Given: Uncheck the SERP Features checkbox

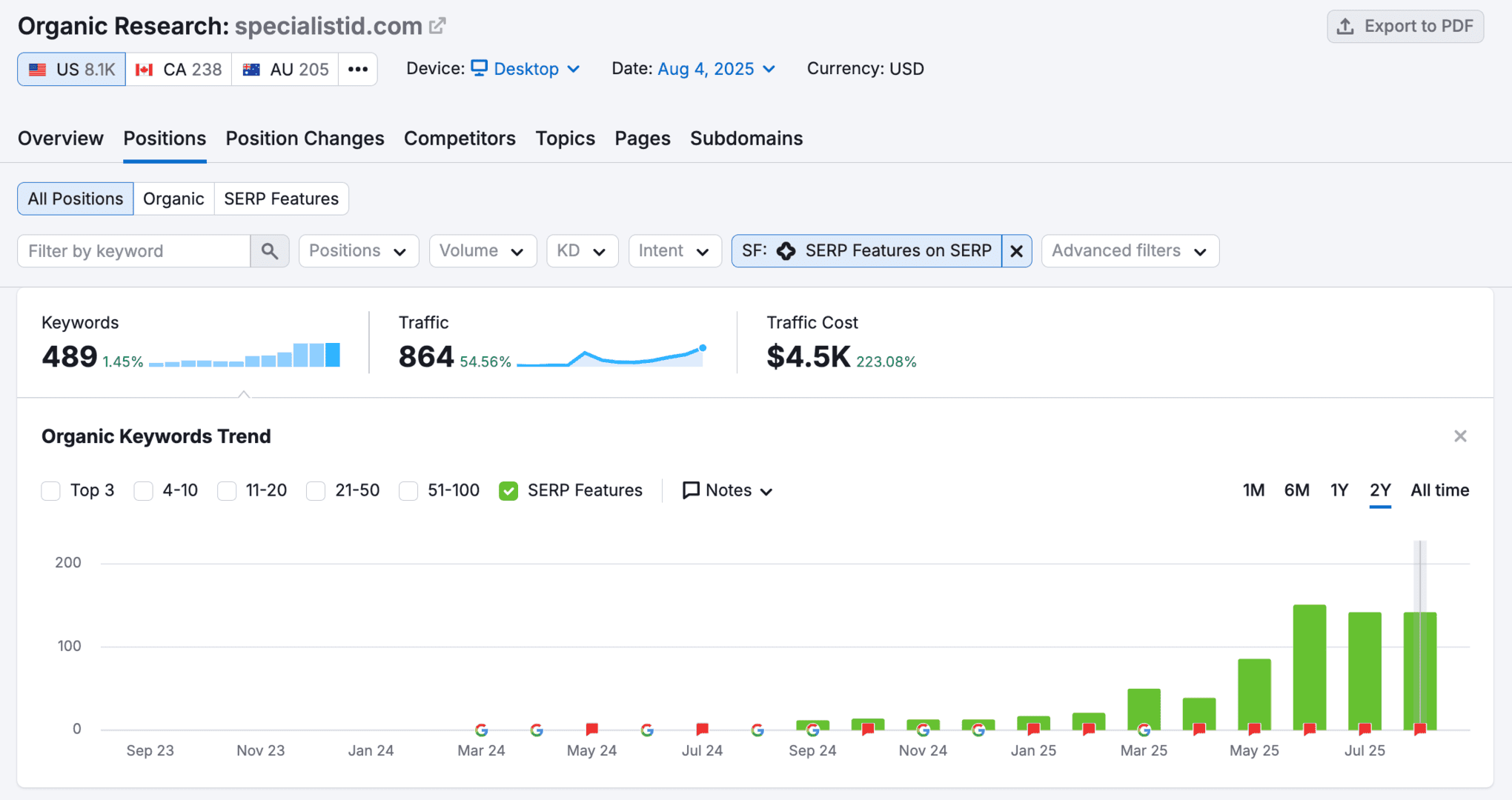Looking at the screenshot, I should pyautogui.click(x=508, y=491).
